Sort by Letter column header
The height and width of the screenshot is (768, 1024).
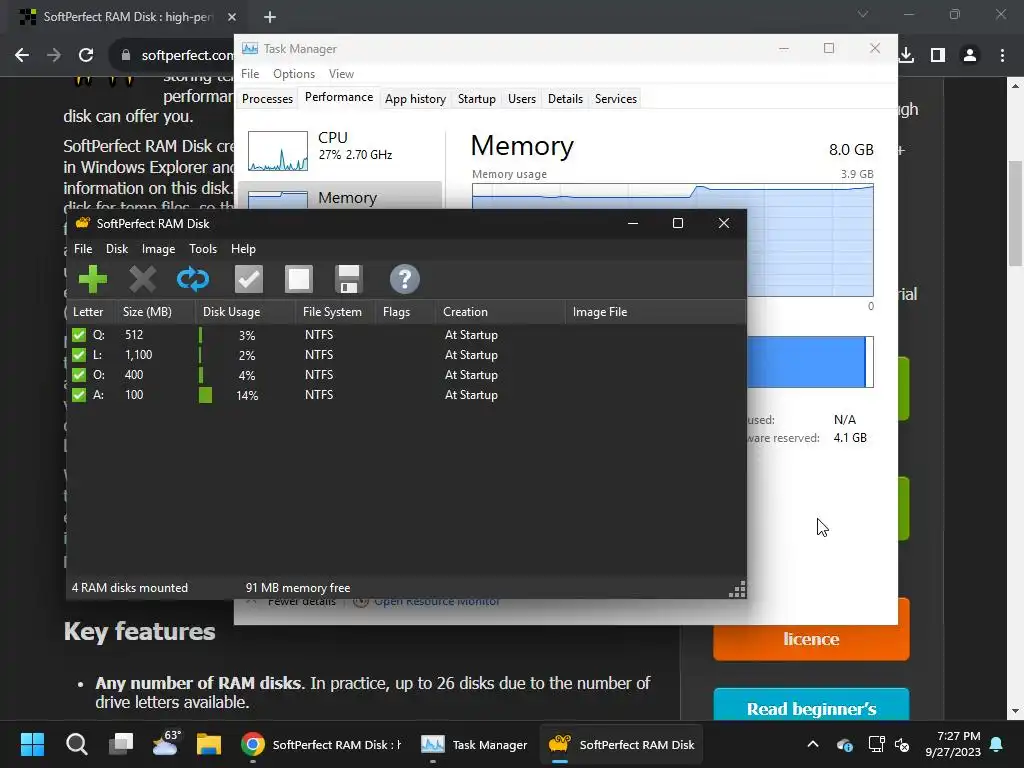tap(91, 312)
